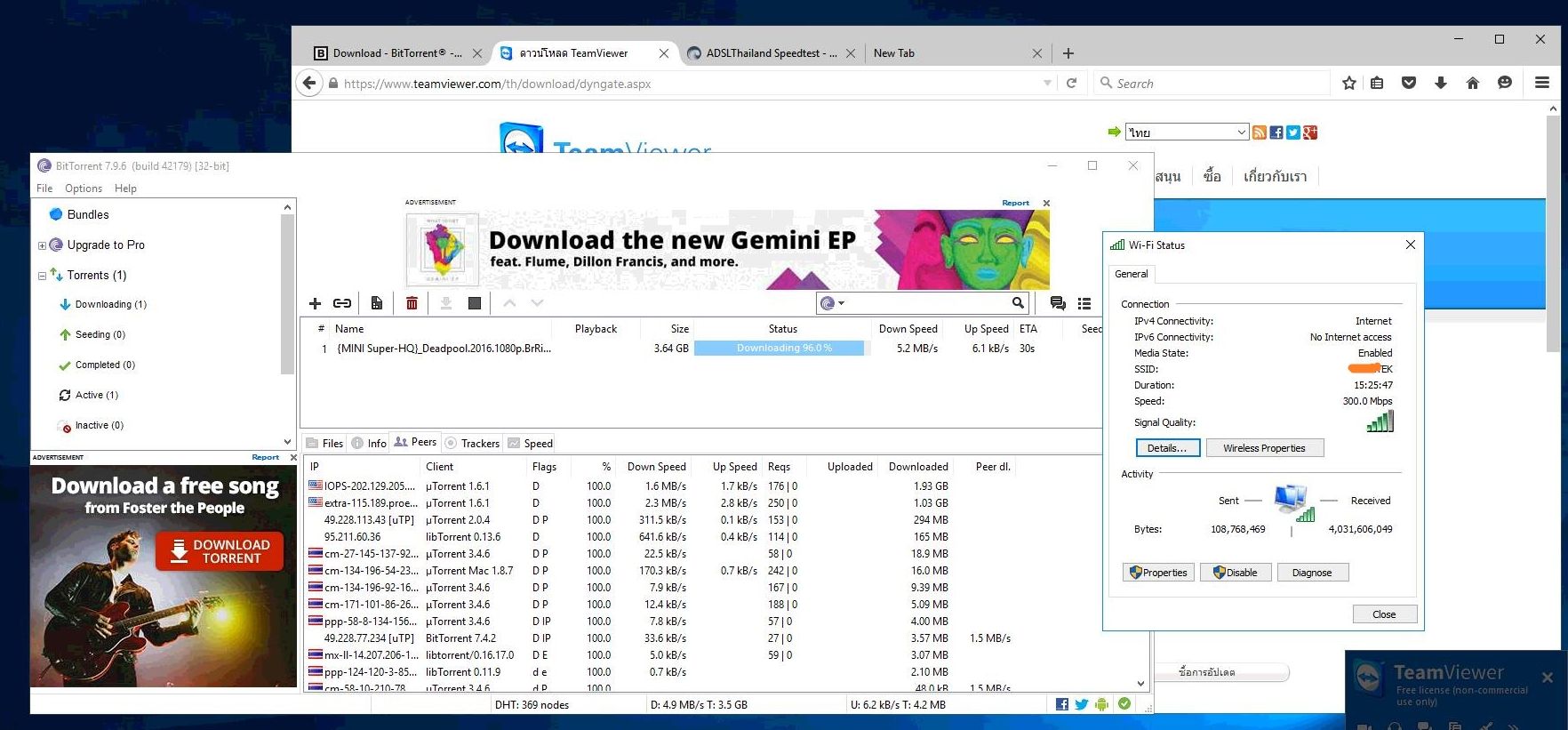
Task: Click the green network status check icon
Action: (x=1124, y=704)
